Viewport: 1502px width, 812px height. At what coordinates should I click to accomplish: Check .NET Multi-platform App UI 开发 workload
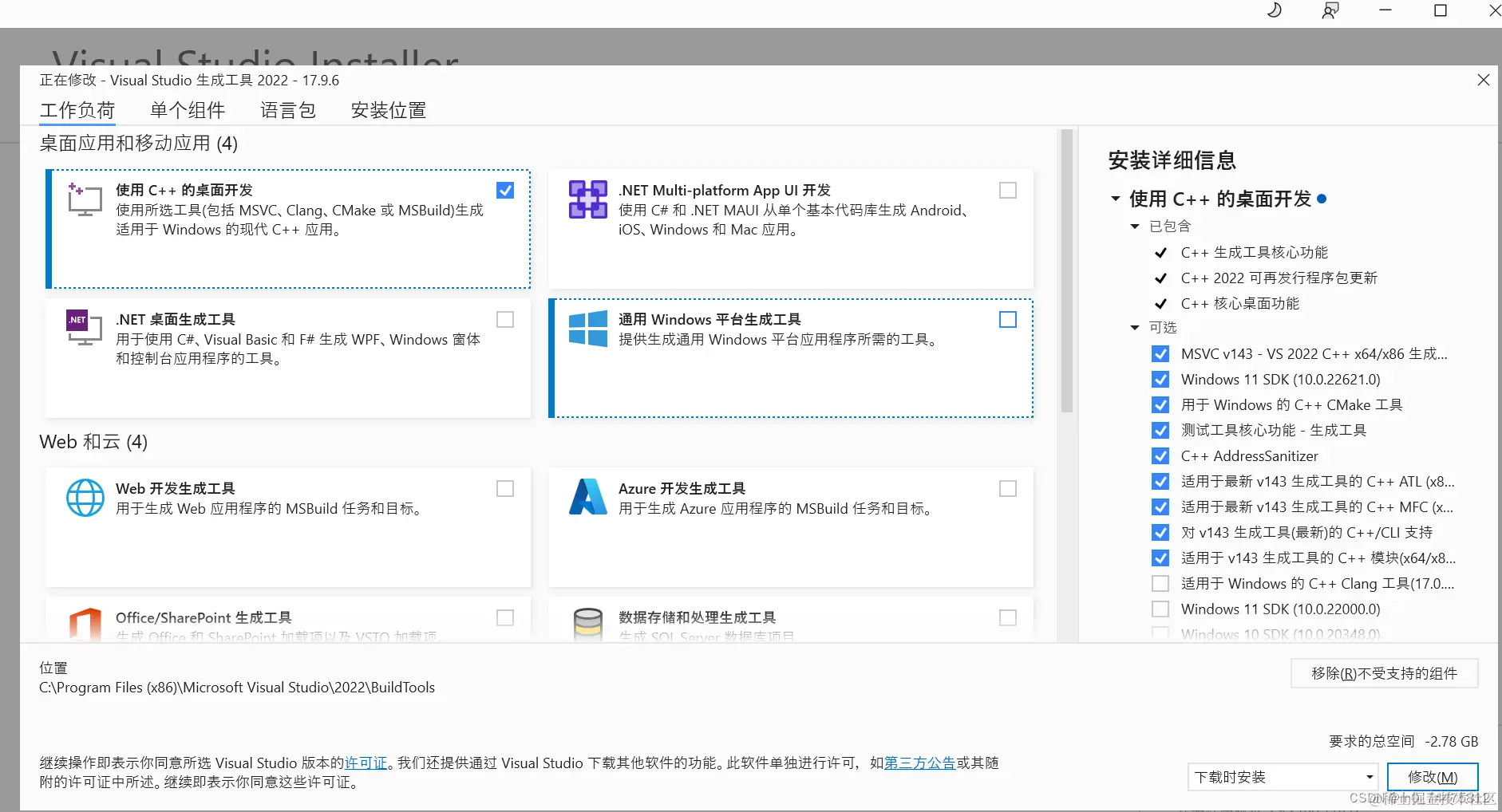click(1008, 191)
